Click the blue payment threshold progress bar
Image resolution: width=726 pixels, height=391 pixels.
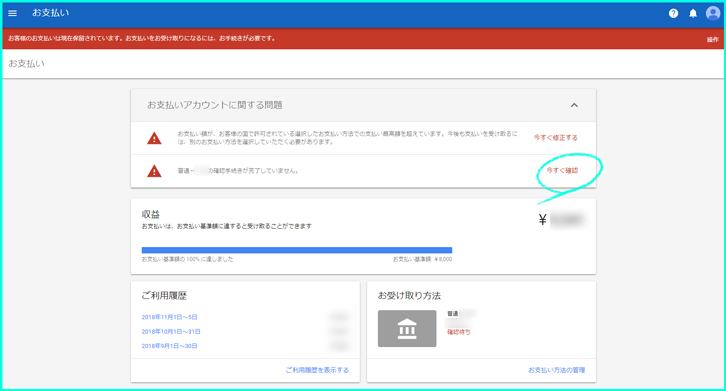[x=297, y=250]
